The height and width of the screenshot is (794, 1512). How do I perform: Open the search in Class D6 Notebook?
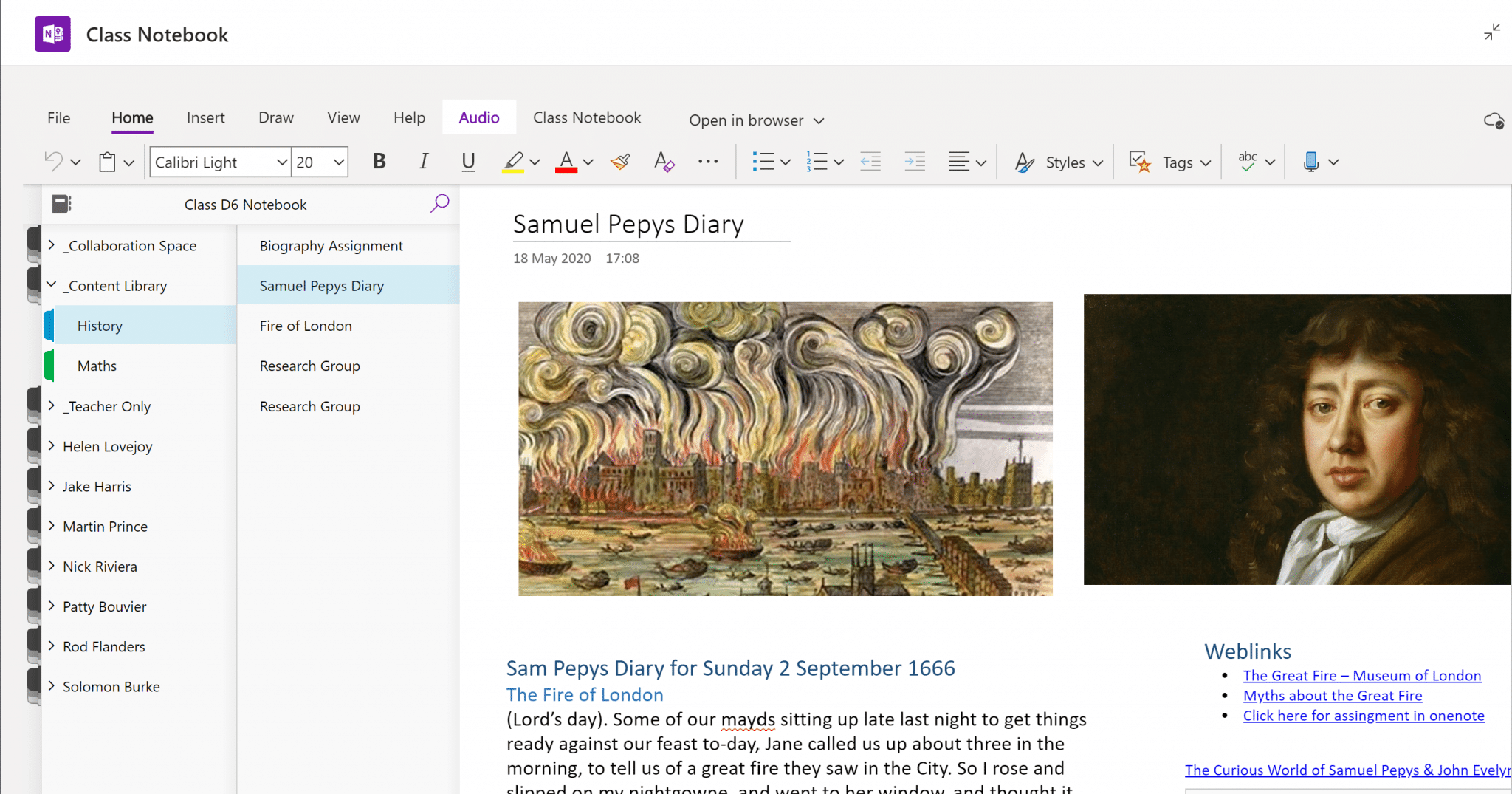tap(439, 204)
